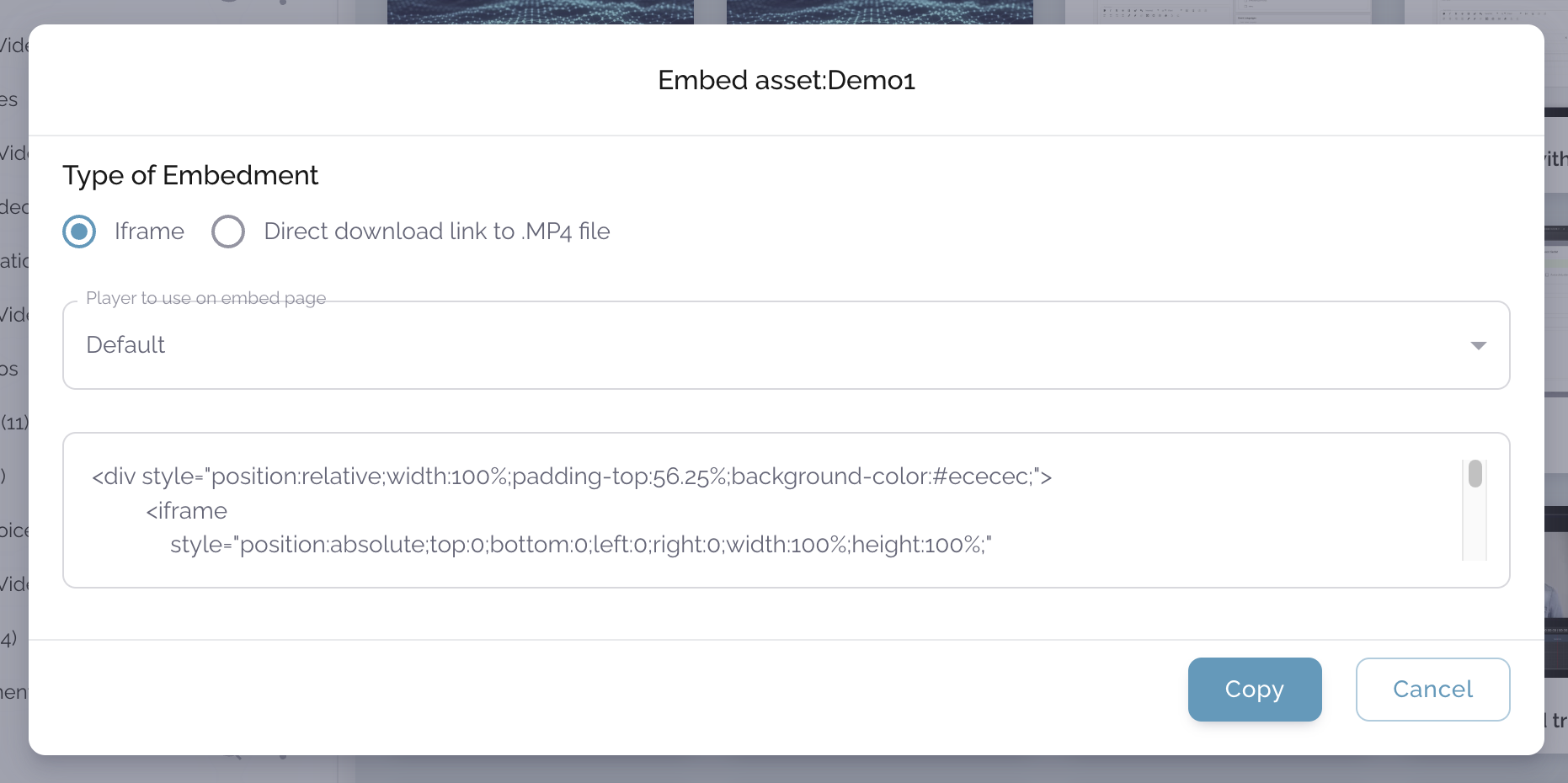The height and width of the screenshot is (783, 1568).
Task: Click the scrollbar track below the thumb
Action: coord(1475,530)
